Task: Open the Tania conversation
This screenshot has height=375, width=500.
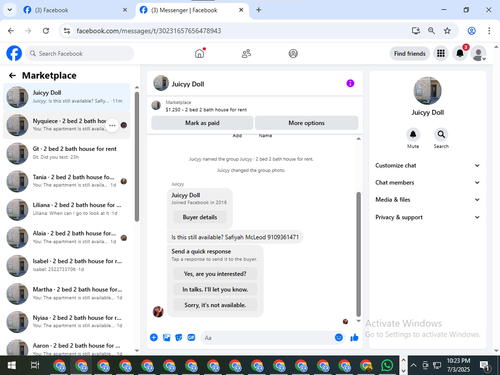Action: coord(67,181)
